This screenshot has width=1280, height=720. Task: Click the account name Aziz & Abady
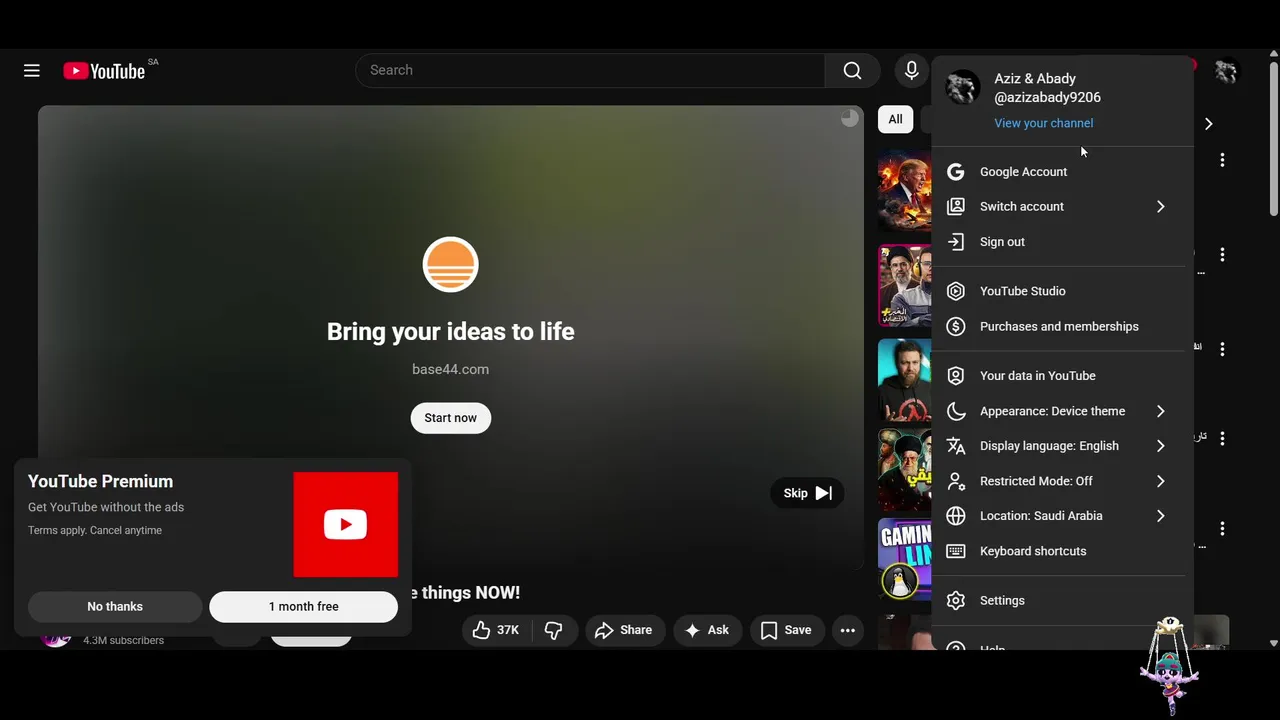[x=1035, y=78]
